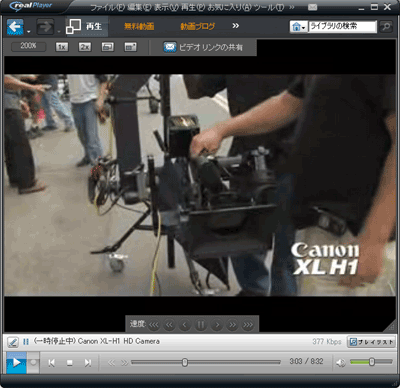Click the clip info edit icon
Viewport: 400px width, 388px height.
coord(13,342)
